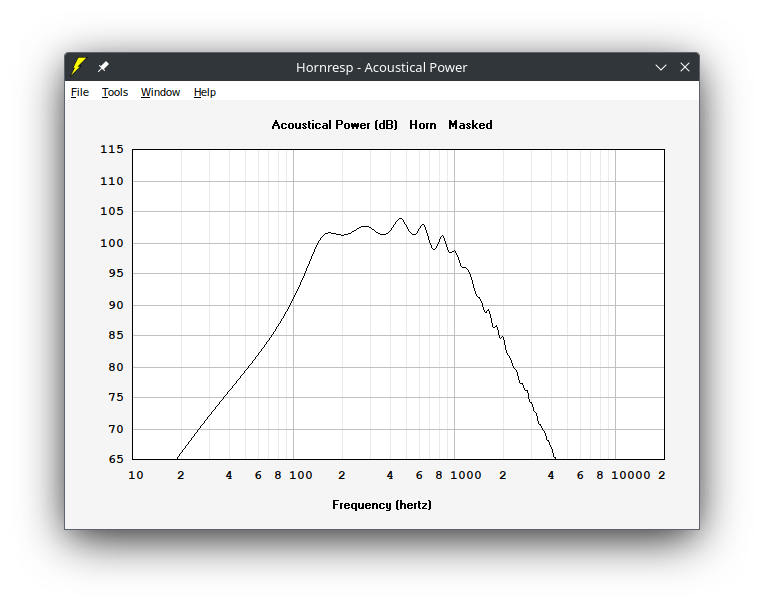Click the 'Frequency (hertz)' axis label

pos(382,505)
